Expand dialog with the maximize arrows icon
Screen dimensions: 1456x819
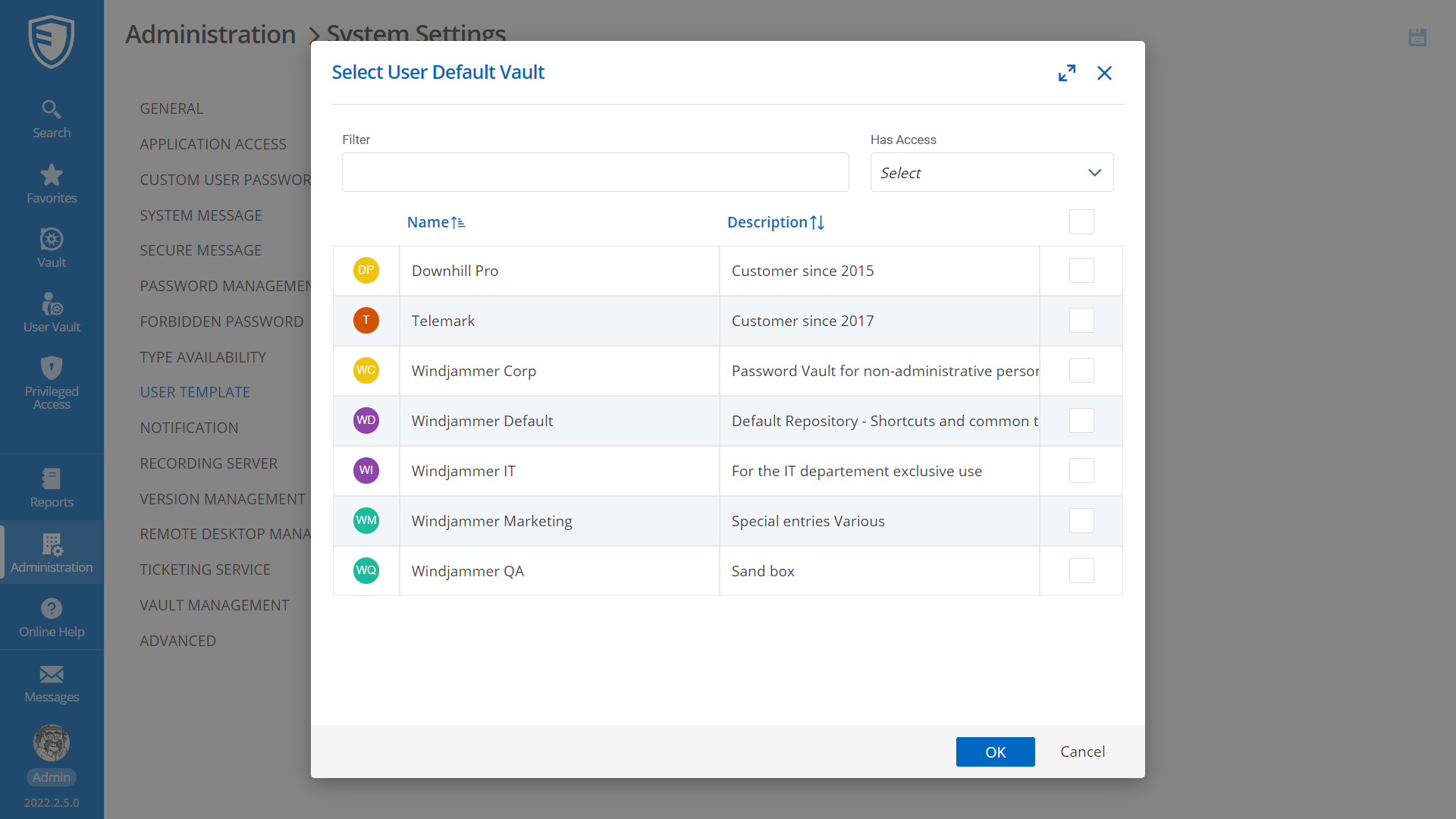tap(1067, 73)
